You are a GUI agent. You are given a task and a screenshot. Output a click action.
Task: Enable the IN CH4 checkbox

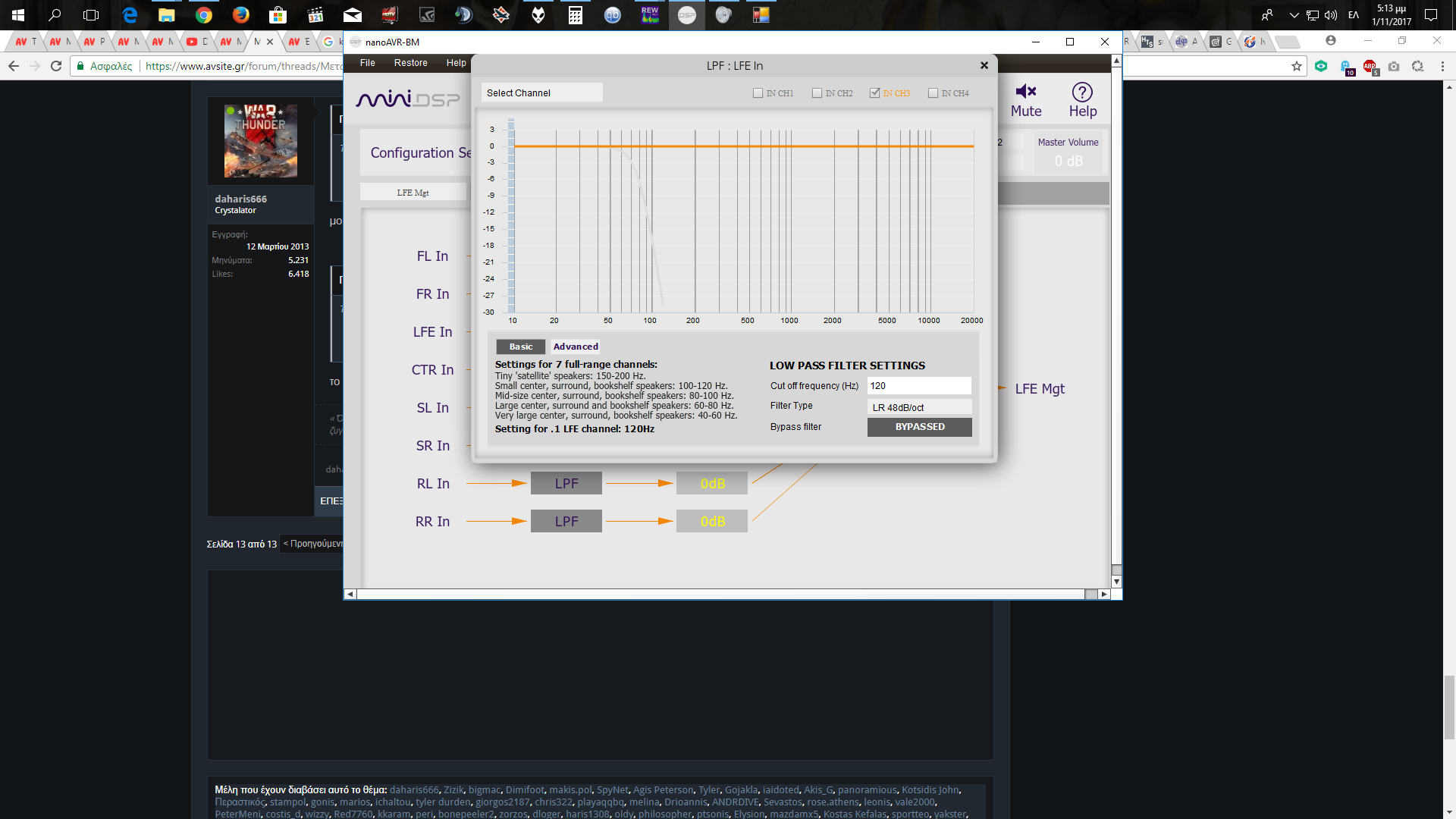click(x=932, y=93)
